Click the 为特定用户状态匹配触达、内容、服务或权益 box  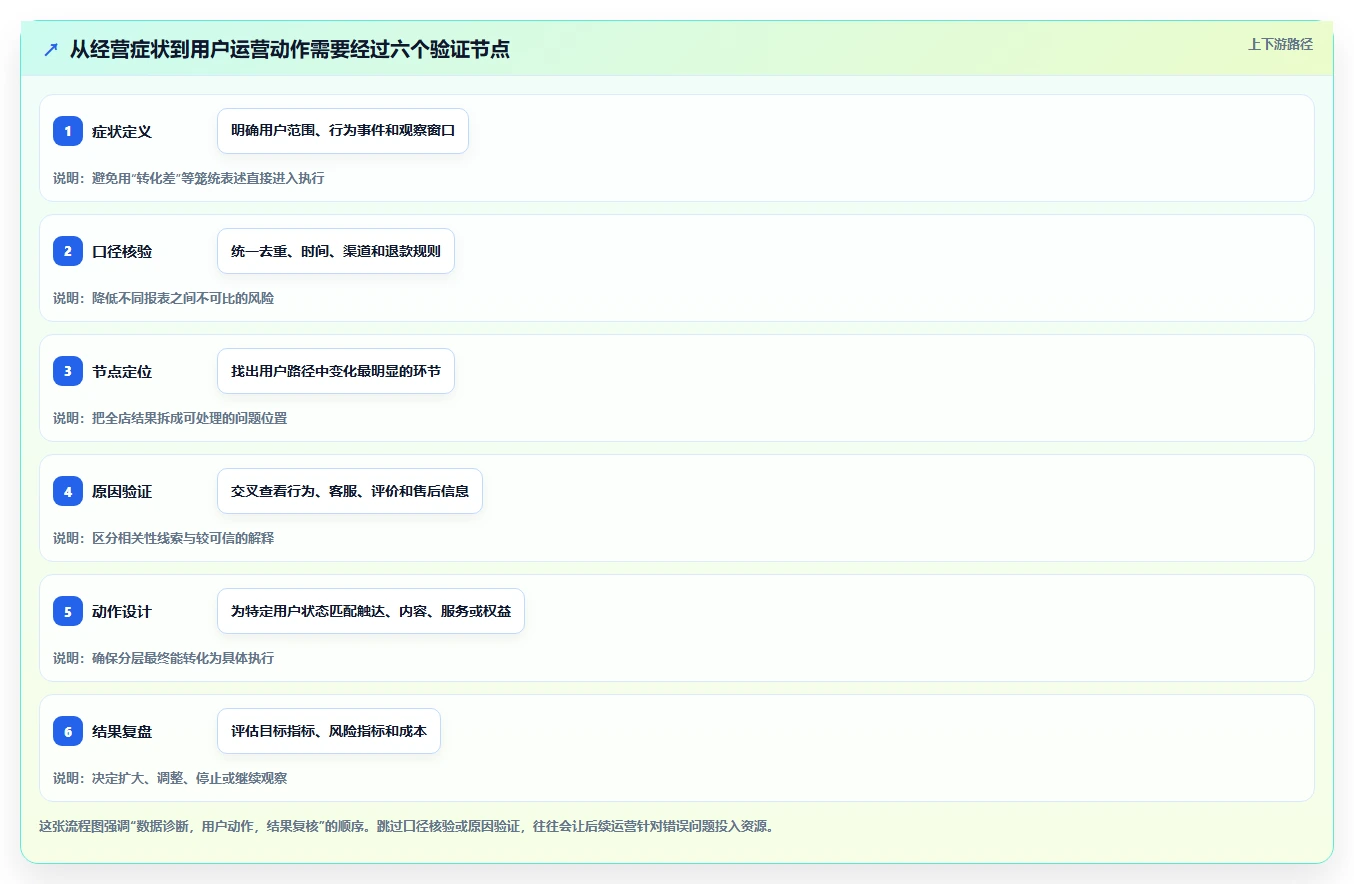(x=371, y=611)
